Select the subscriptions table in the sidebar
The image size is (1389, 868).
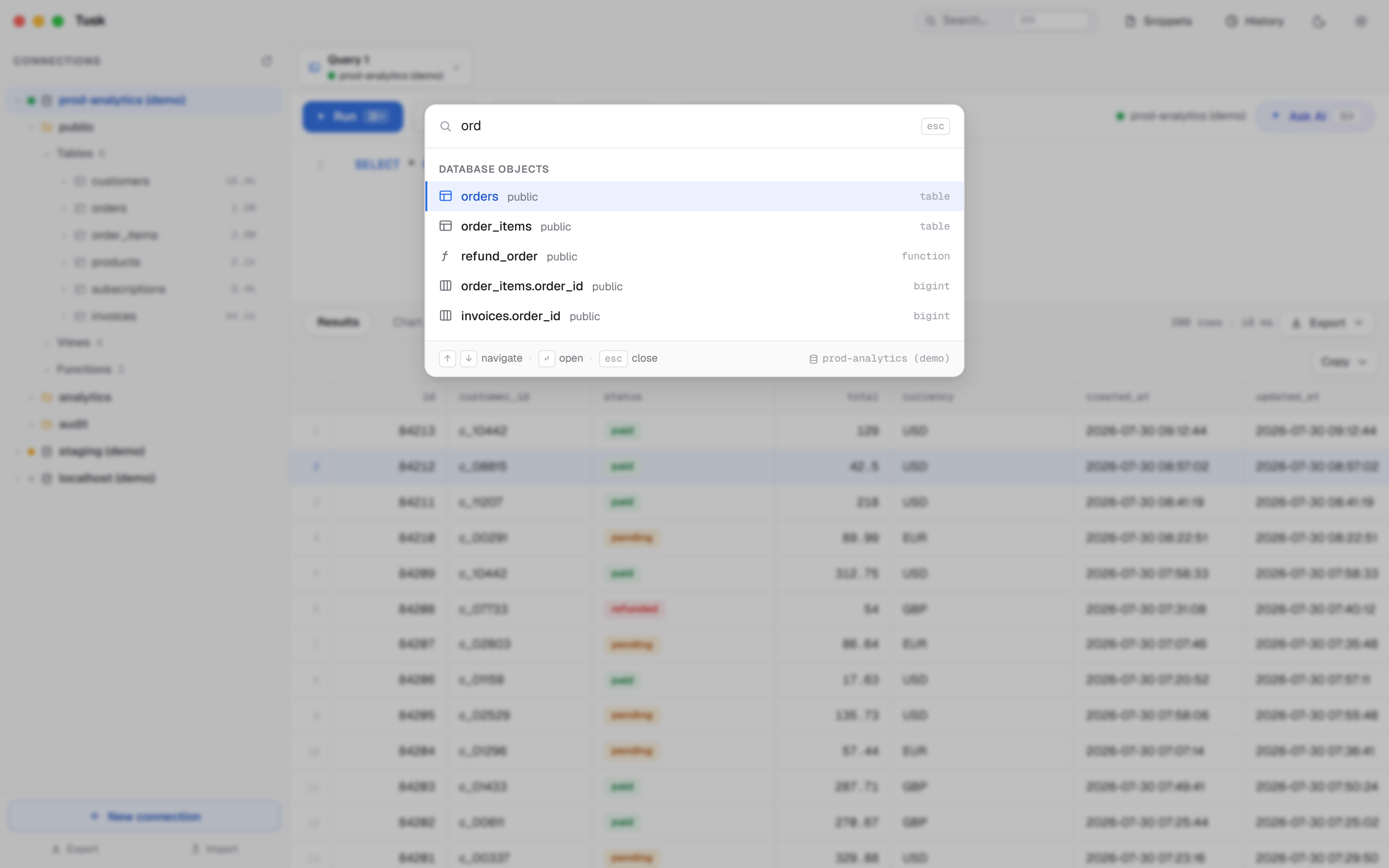pos(144,289)
